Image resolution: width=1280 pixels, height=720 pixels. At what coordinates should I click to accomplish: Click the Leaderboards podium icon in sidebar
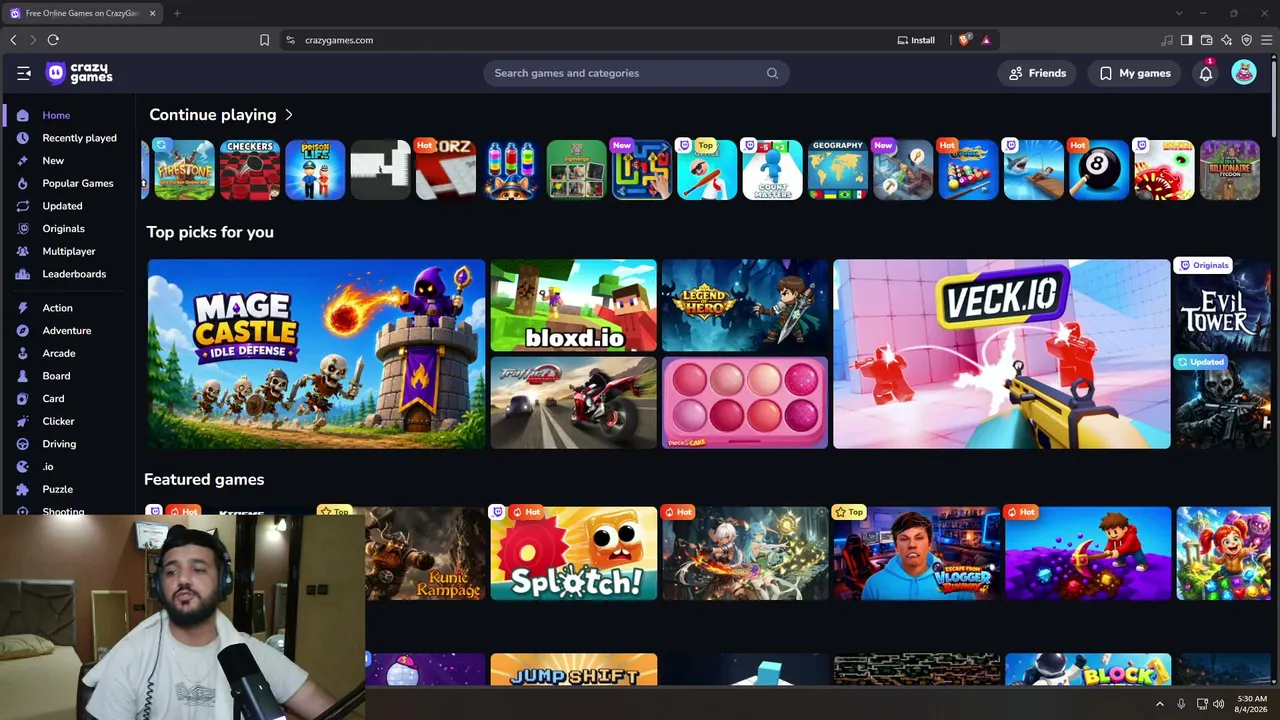23,274
